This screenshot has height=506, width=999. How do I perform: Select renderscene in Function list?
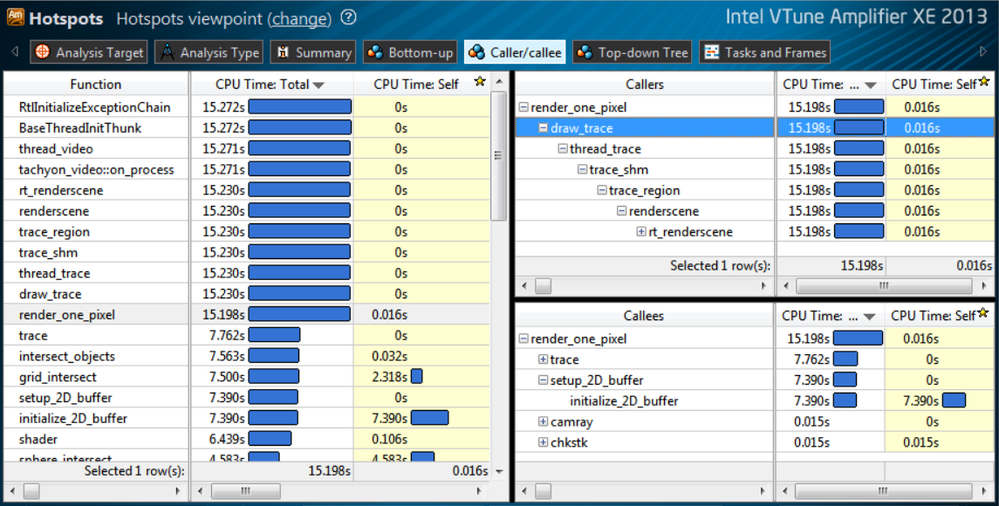54,211
